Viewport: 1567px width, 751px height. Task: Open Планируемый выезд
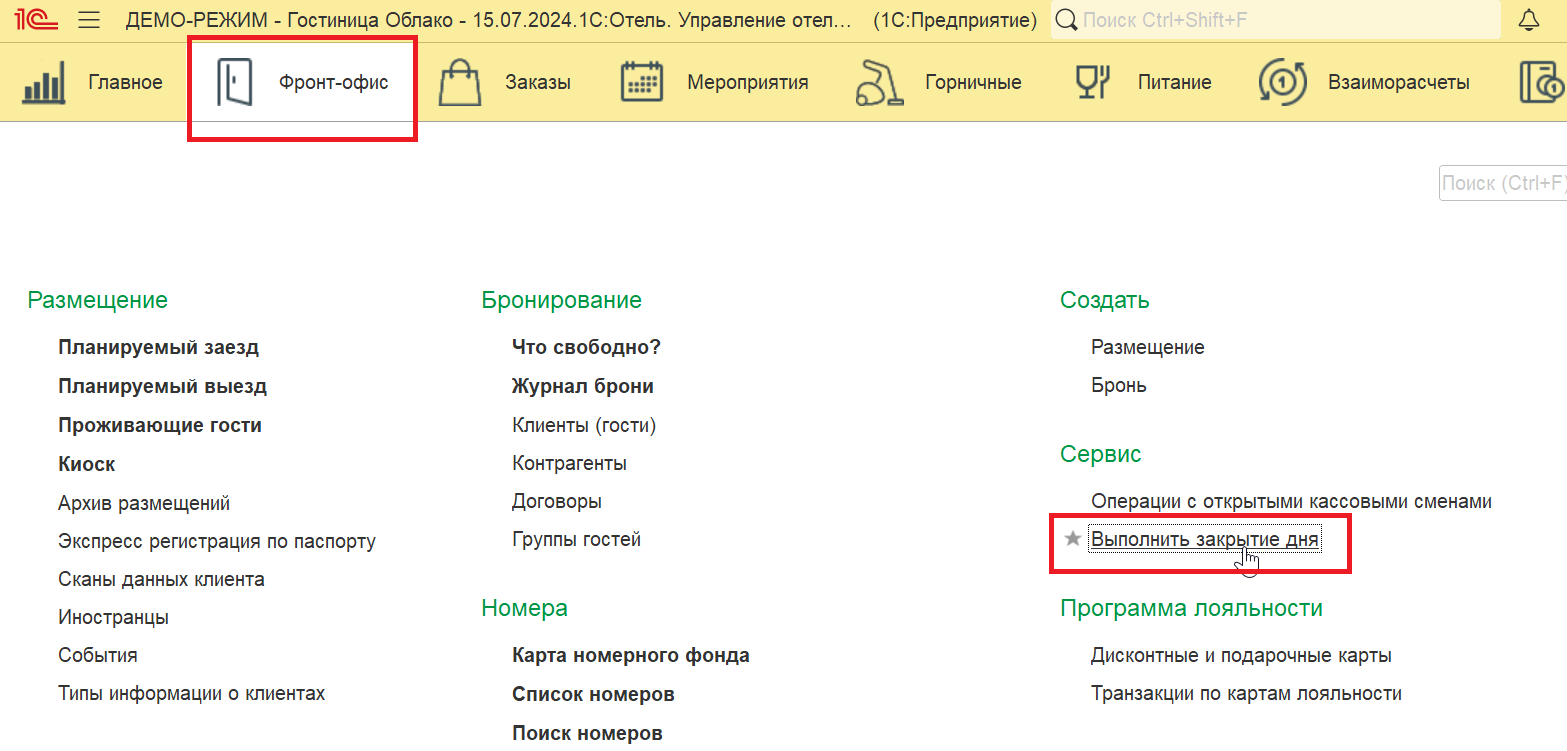(x=162, y=386)
